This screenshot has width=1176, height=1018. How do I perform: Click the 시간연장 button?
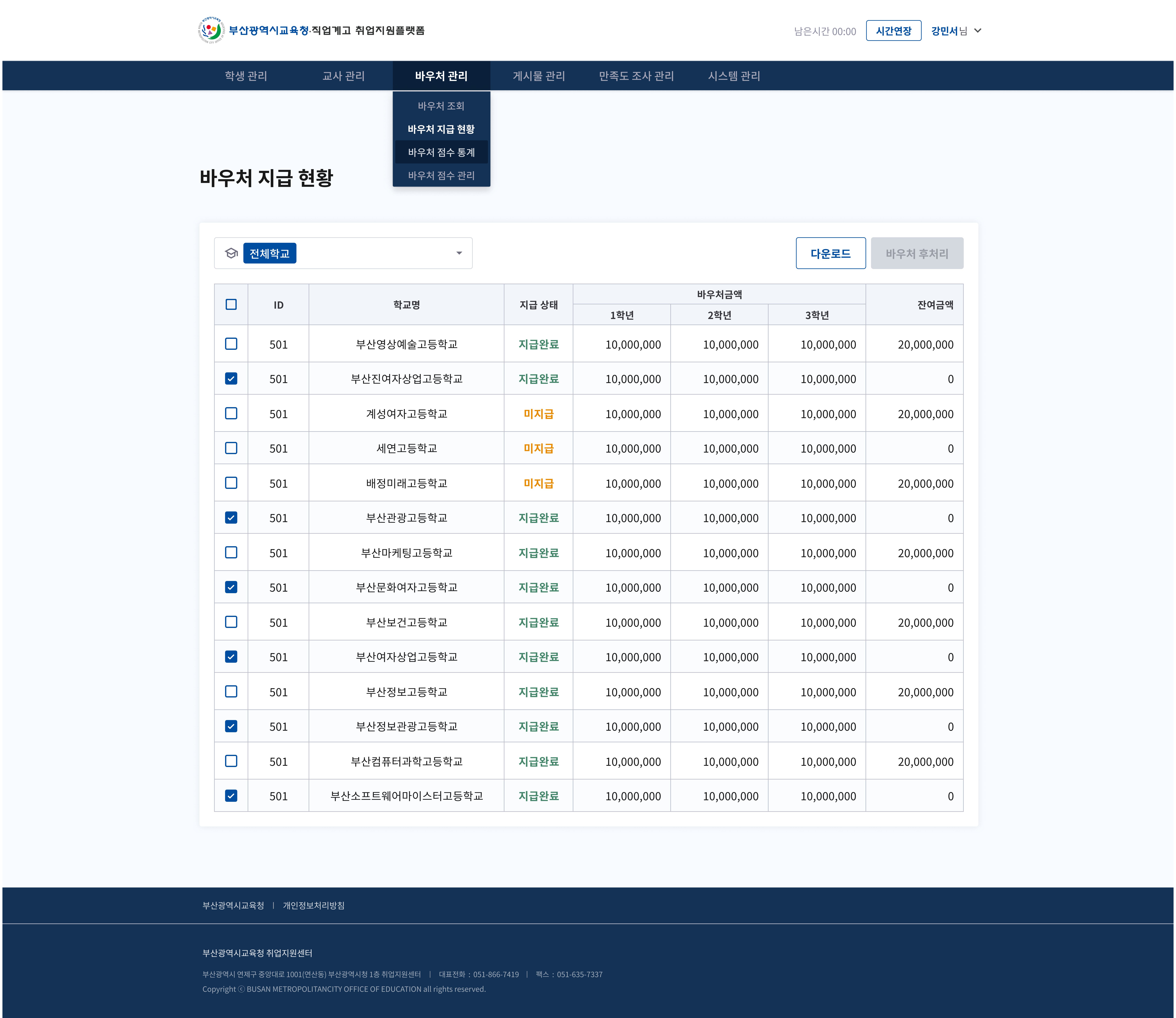(x=894, y=31)
